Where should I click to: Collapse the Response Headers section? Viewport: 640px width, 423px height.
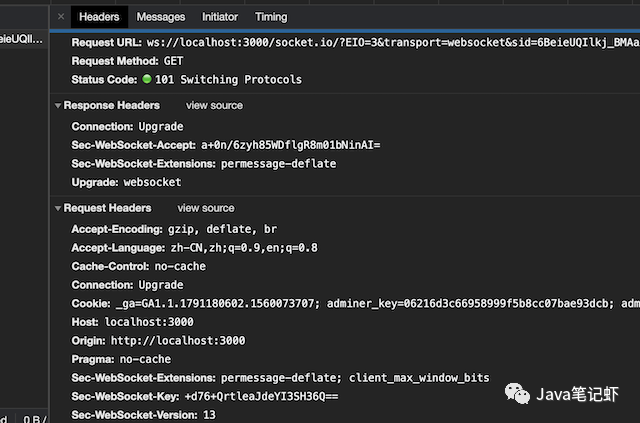coord(57,105)
